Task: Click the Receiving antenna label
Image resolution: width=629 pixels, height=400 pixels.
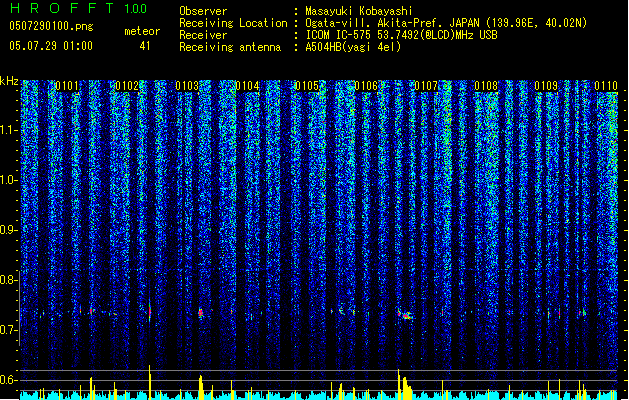Action: click(230, 47)
